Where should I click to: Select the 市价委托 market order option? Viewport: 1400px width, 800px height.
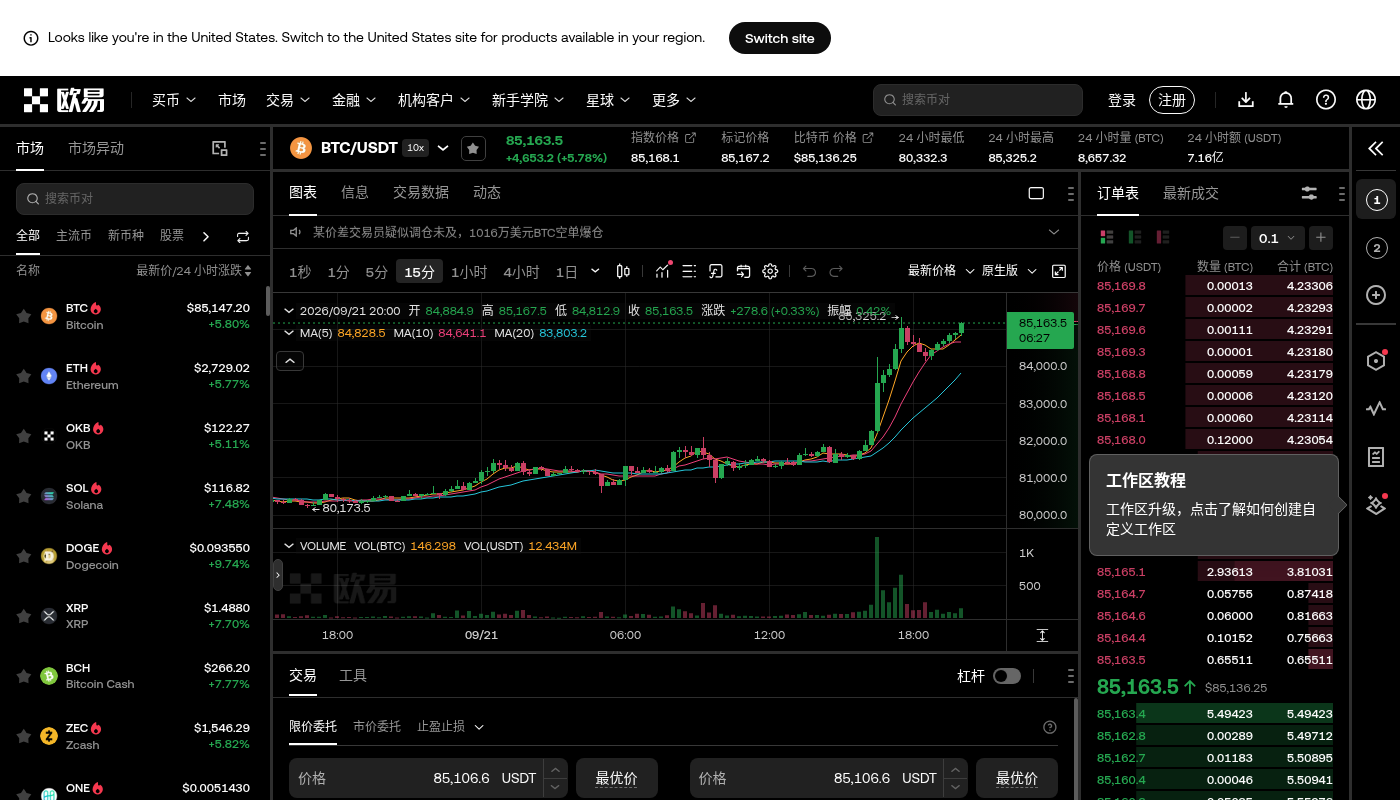point(377,726)
